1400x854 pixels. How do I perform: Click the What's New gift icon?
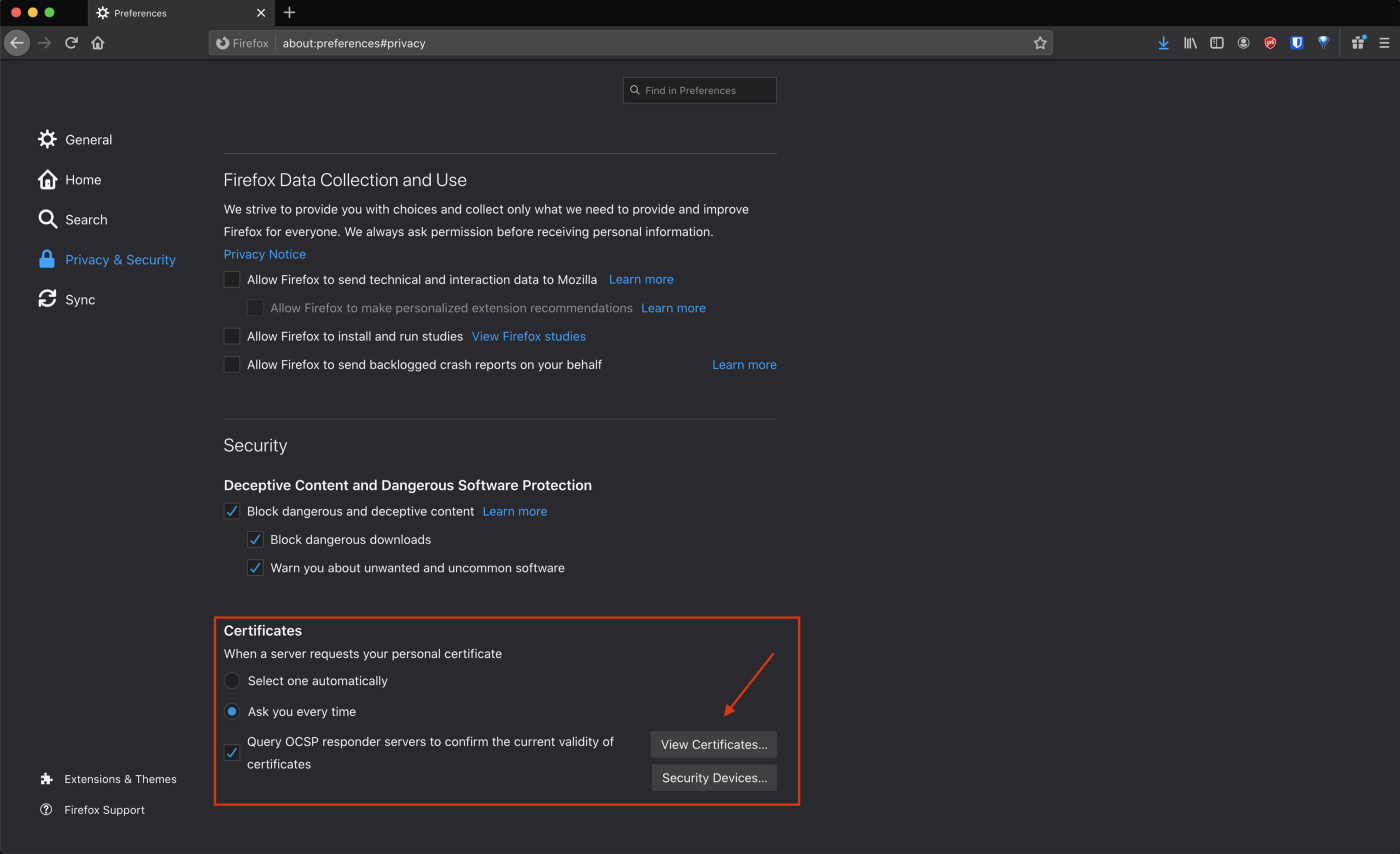1358,43
